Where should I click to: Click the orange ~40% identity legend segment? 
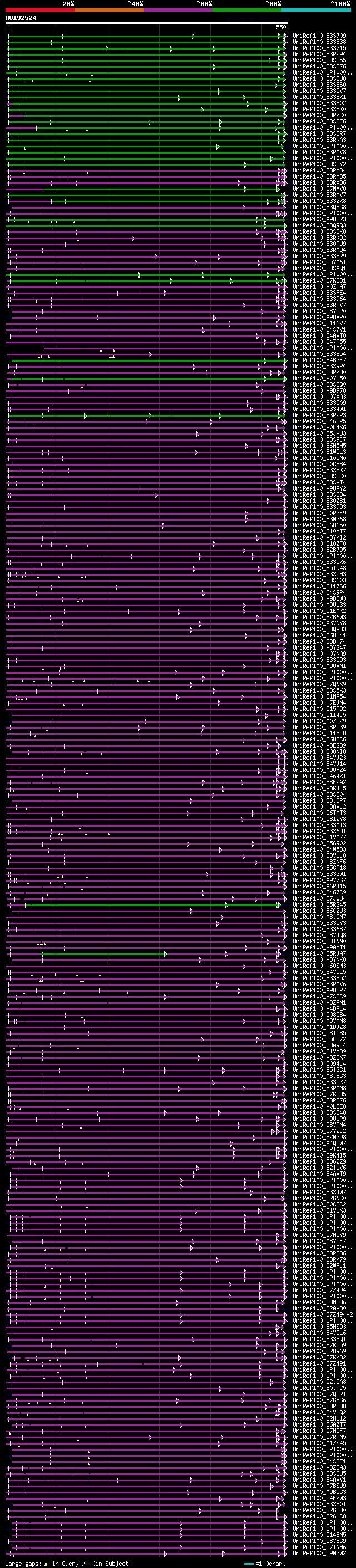(109, 10)
